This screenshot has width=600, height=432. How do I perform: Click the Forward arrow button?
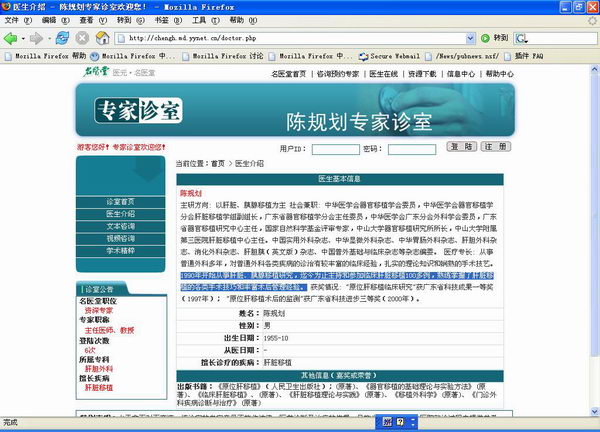click(36, 38)
